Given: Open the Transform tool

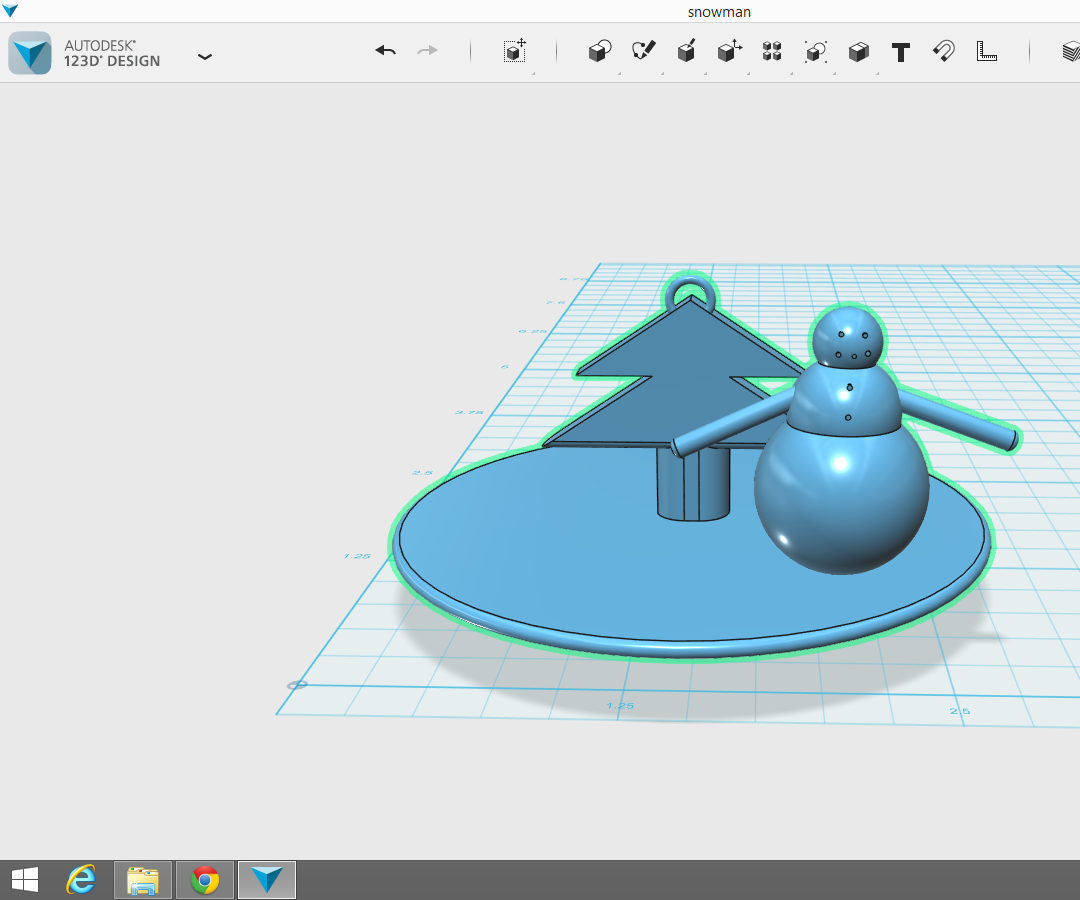Looking at the screenshot, I should coord(515,52).
